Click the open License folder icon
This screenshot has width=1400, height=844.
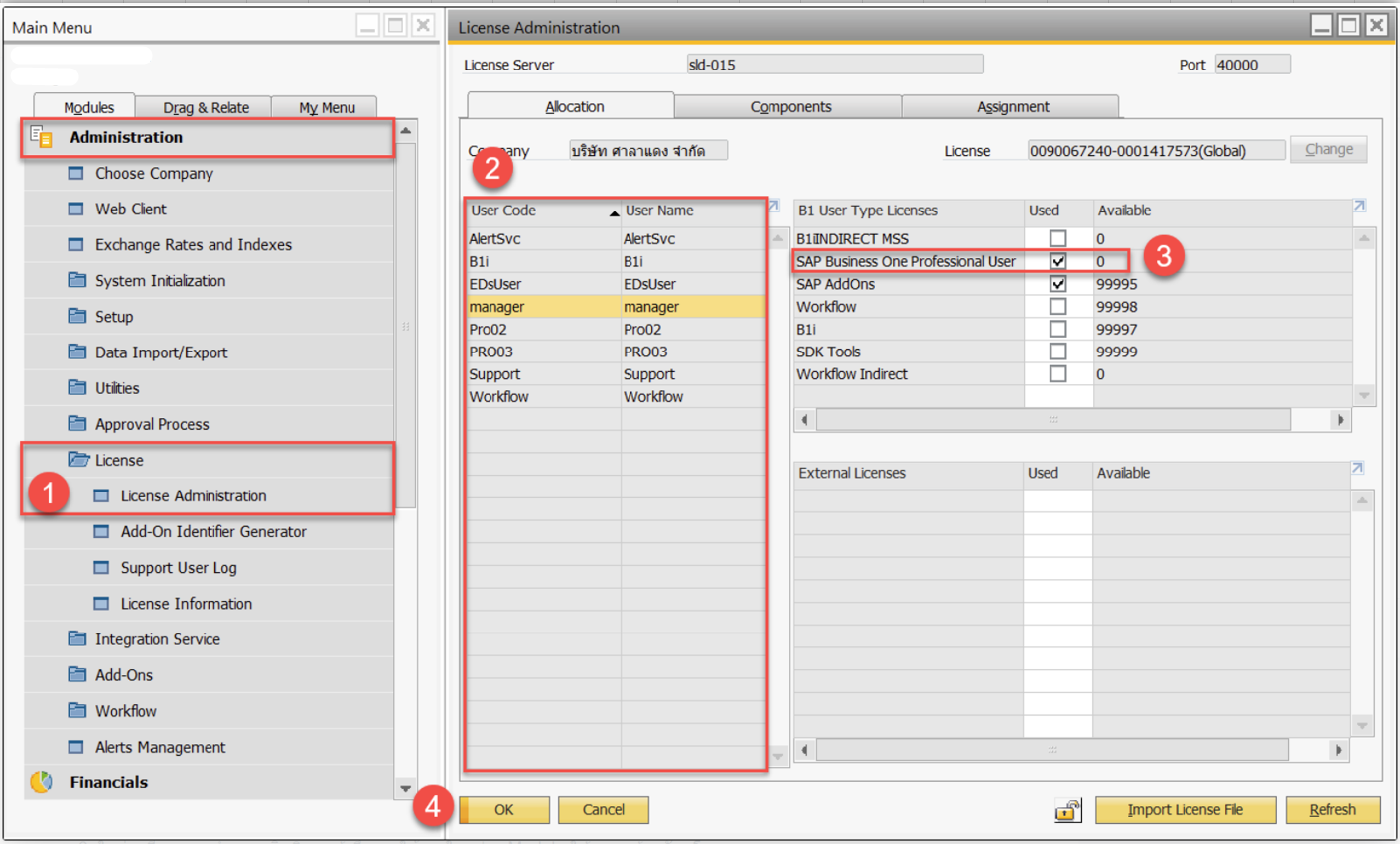click(x=77, y=459)
